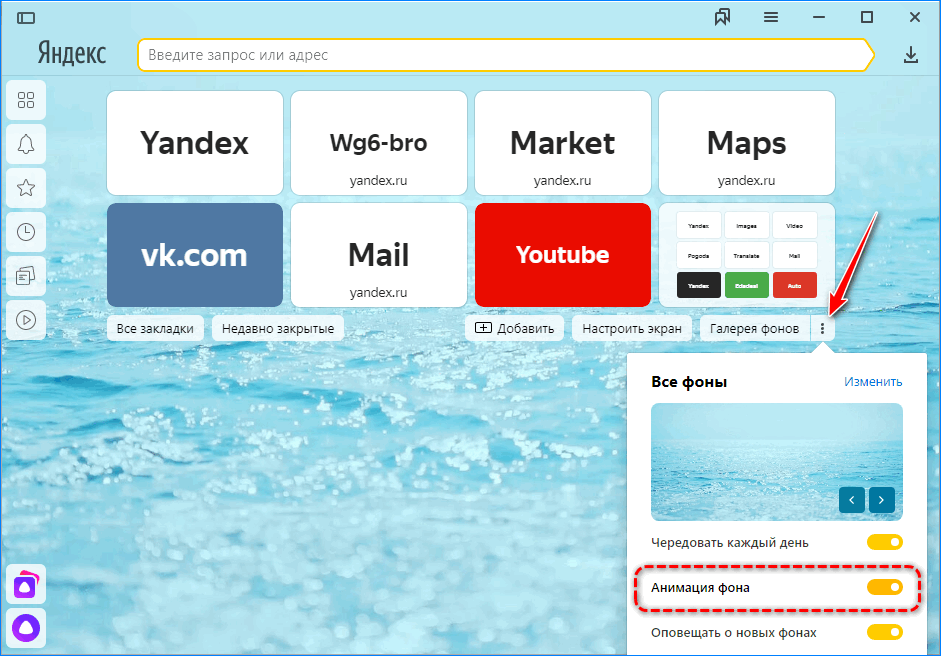Toggle 'Оповещать о новых фонах' switch

[884, 632]
